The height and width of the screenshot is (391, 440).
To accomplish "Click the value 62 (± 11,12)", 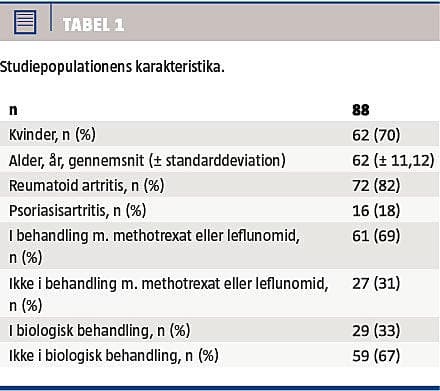I will (x=393, y=160).
